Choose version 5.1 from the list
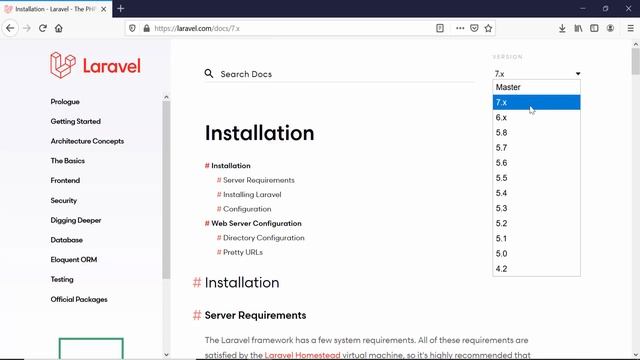The height and width of the screenshot is (360, 640). [x=536, y=238]
